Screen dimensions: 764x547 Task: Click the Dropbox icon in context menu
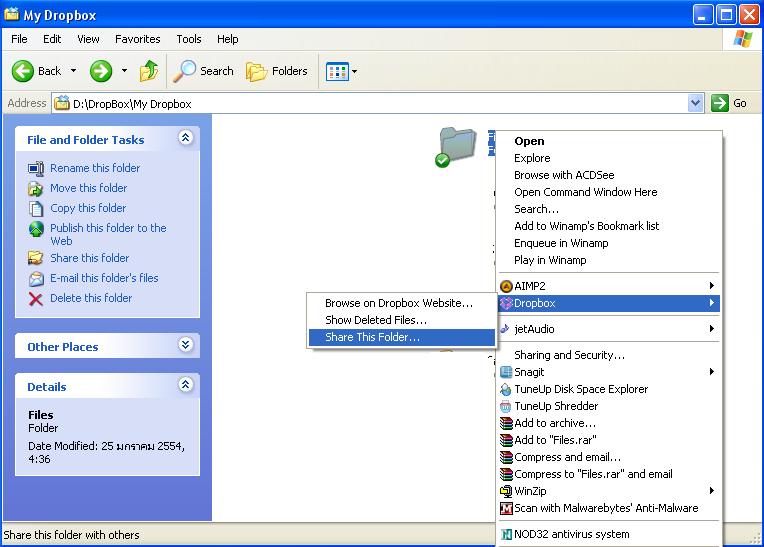click(x=506, y=303)
